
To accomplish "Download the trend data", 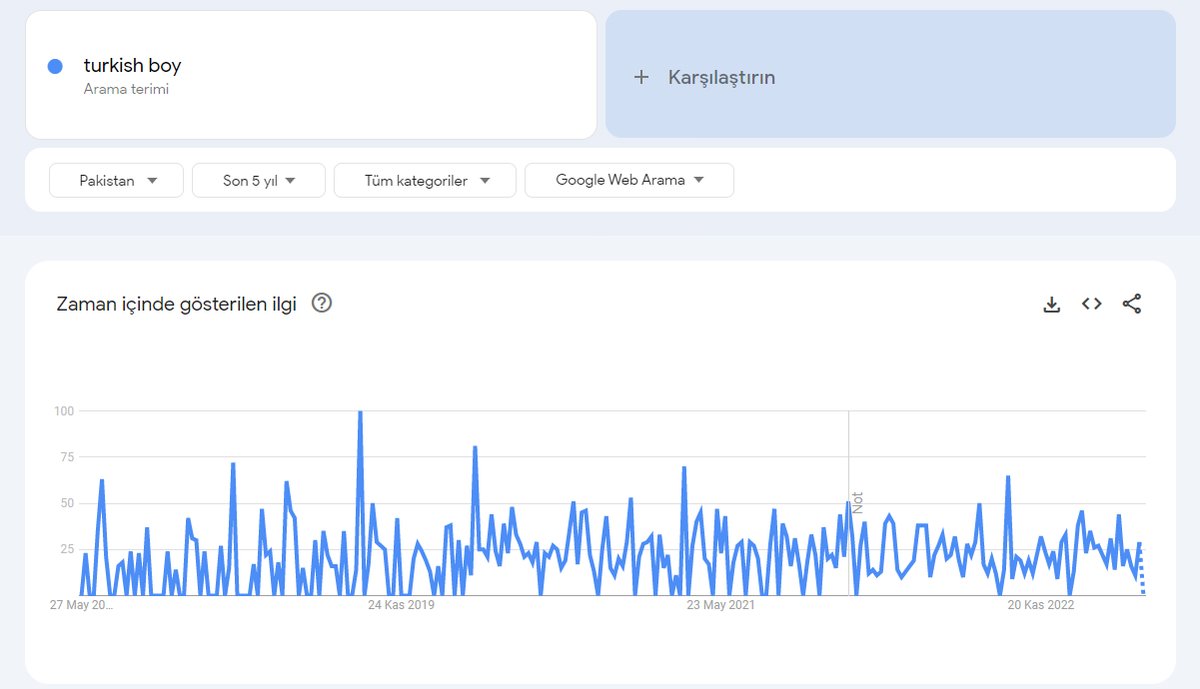I will click(1052, 303).
